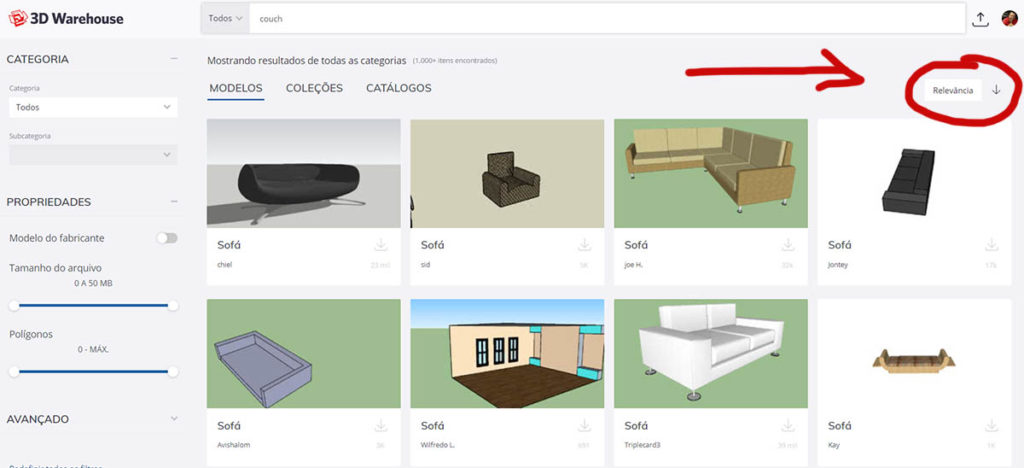The height and width of the screenshot is (468, 1024).
Task: Download the Sofá model by sid
Action: click(x=584, y=245)
